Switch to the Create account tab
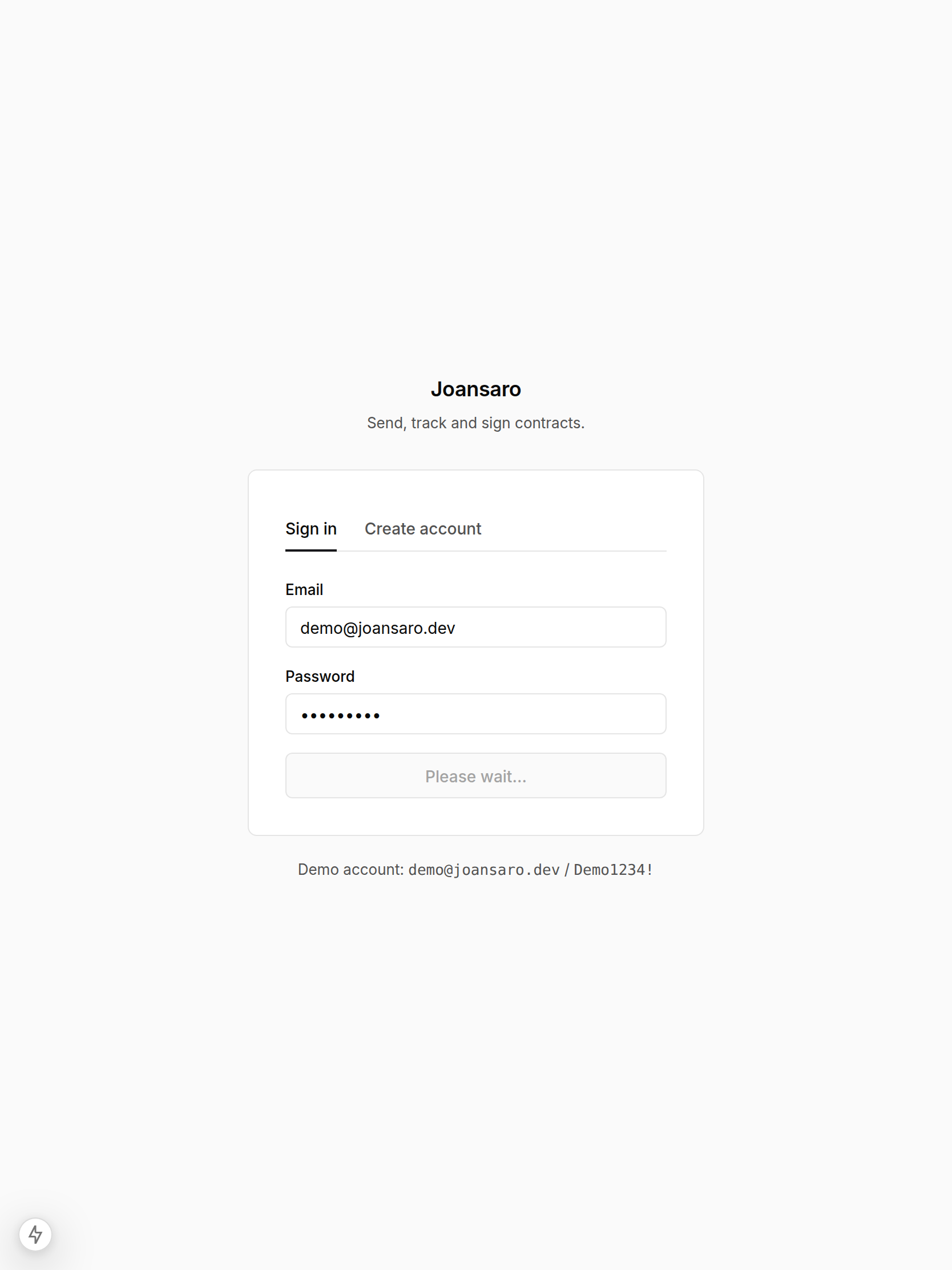This screenshot has height=1270, width=952. click(423, 529)
